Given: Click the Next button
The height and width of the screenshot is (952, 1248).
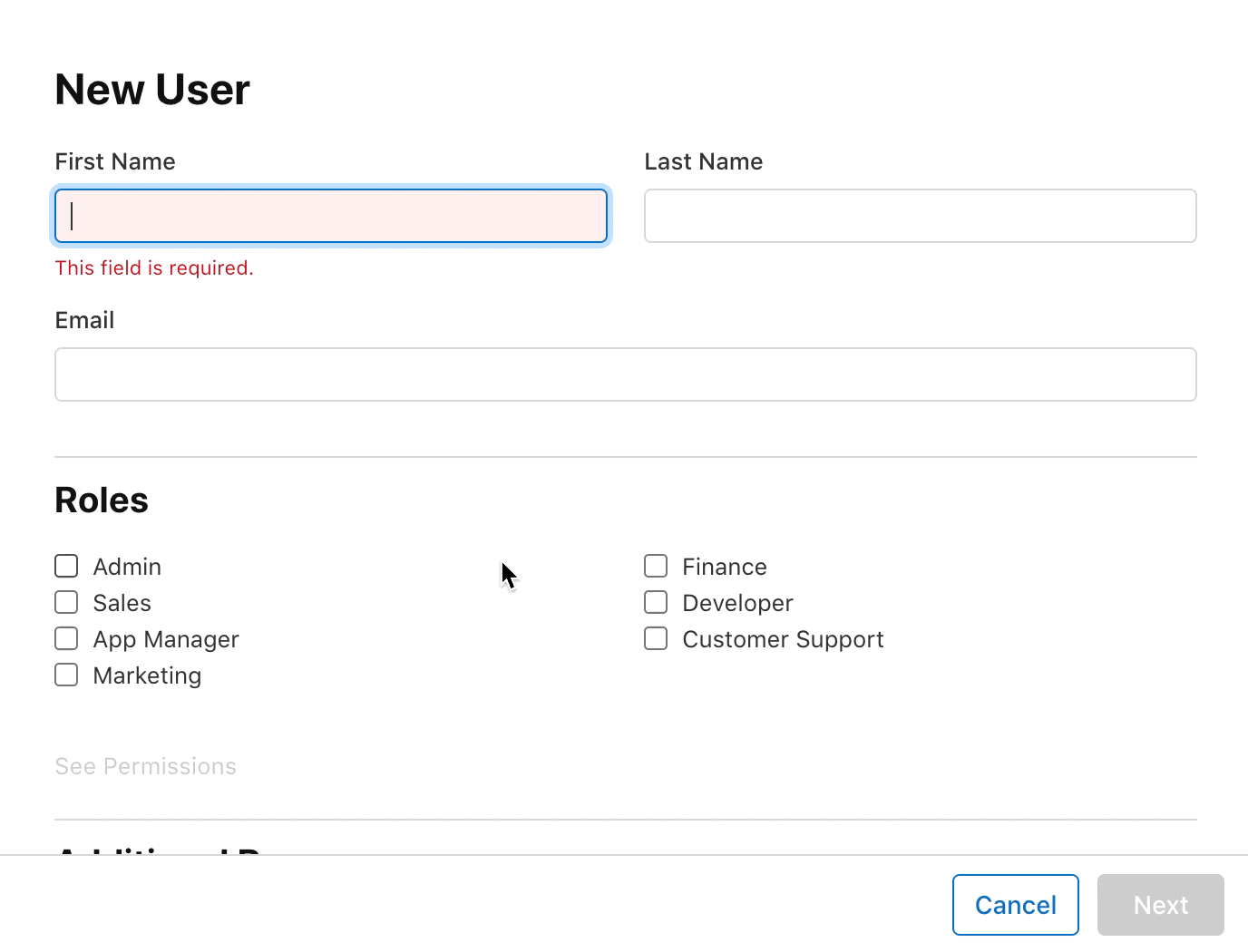Looking at the screenshot, I should (x=1161, y=905).
